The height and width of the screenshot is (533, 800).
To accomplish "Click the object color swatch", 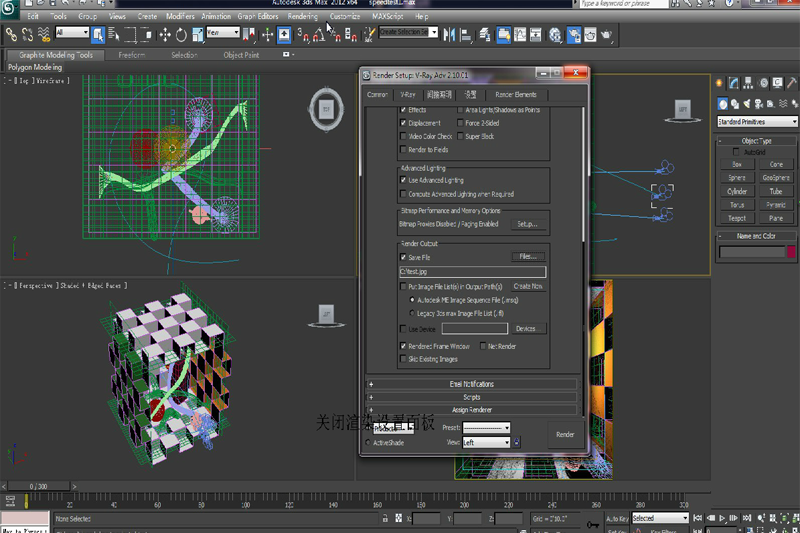I will tap(791, 252).
